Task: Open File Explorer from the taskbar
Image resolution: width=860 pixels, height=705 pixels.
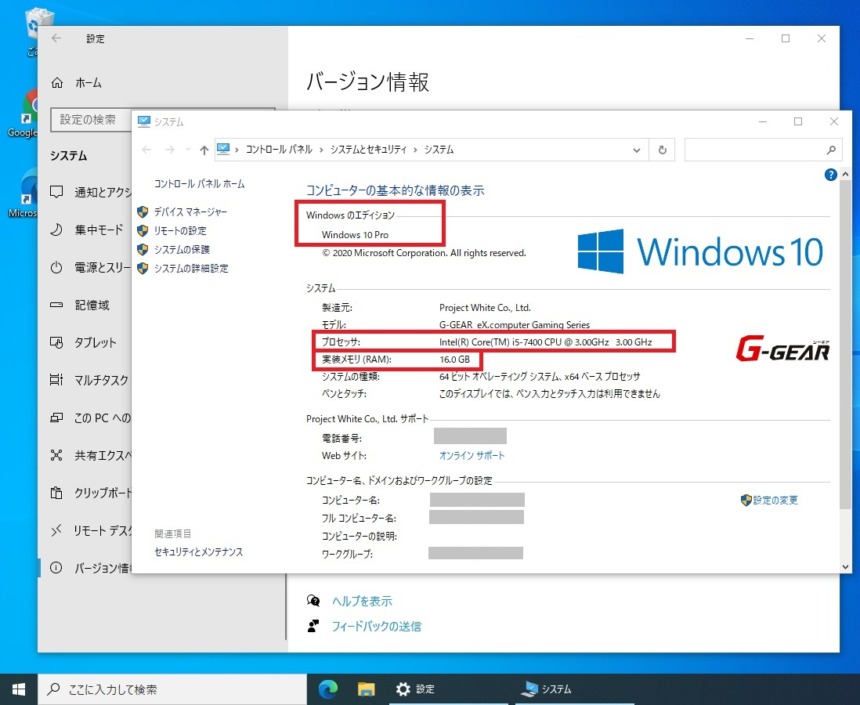Action: [x=366, y=689]
